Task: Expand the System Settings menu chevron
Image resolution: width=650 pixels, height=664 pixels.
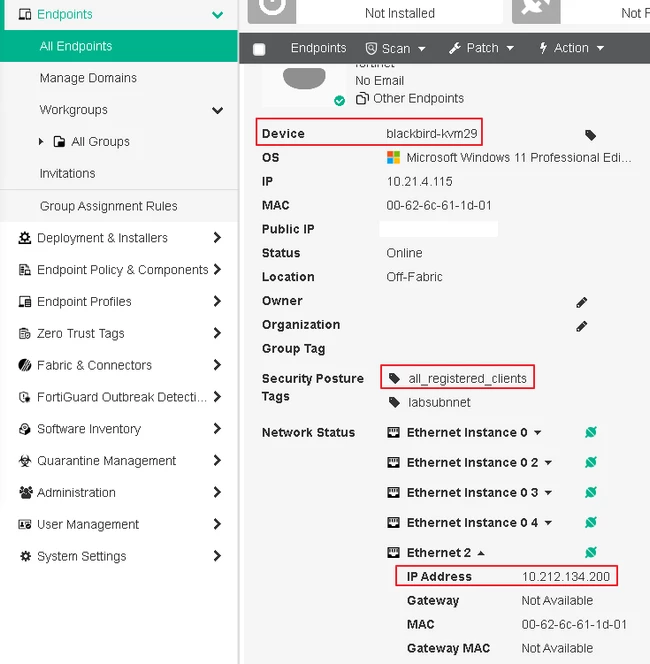Action: [217, 556]
